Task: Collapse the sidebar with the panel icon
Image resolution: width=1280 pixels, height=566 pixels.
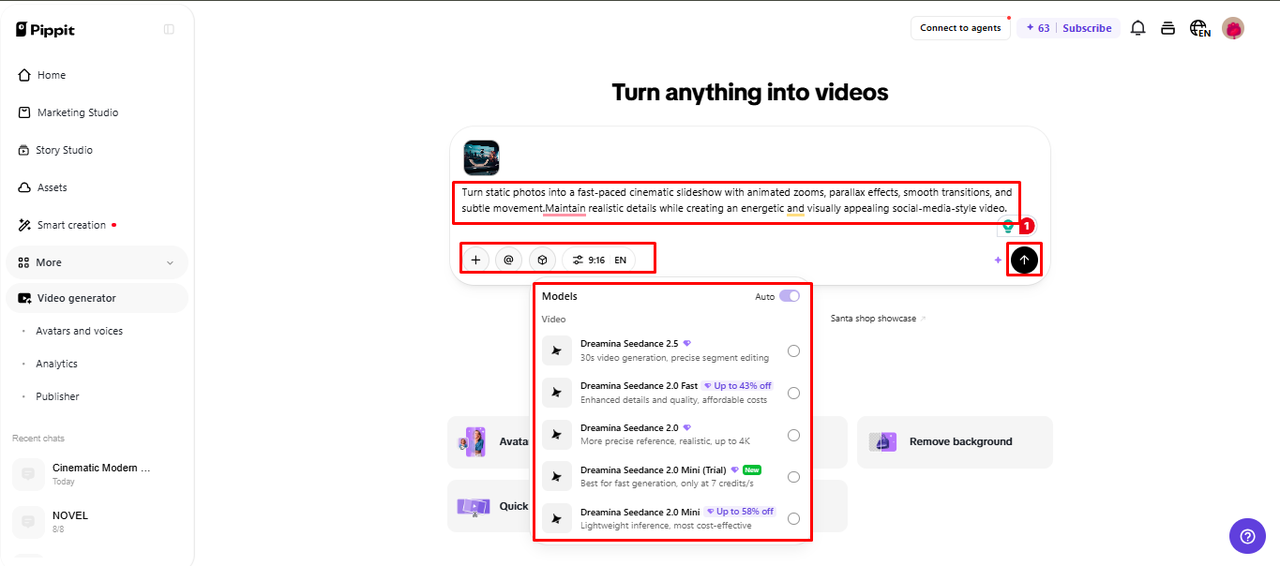Action: pyautogui.click(x=169, y=30)
